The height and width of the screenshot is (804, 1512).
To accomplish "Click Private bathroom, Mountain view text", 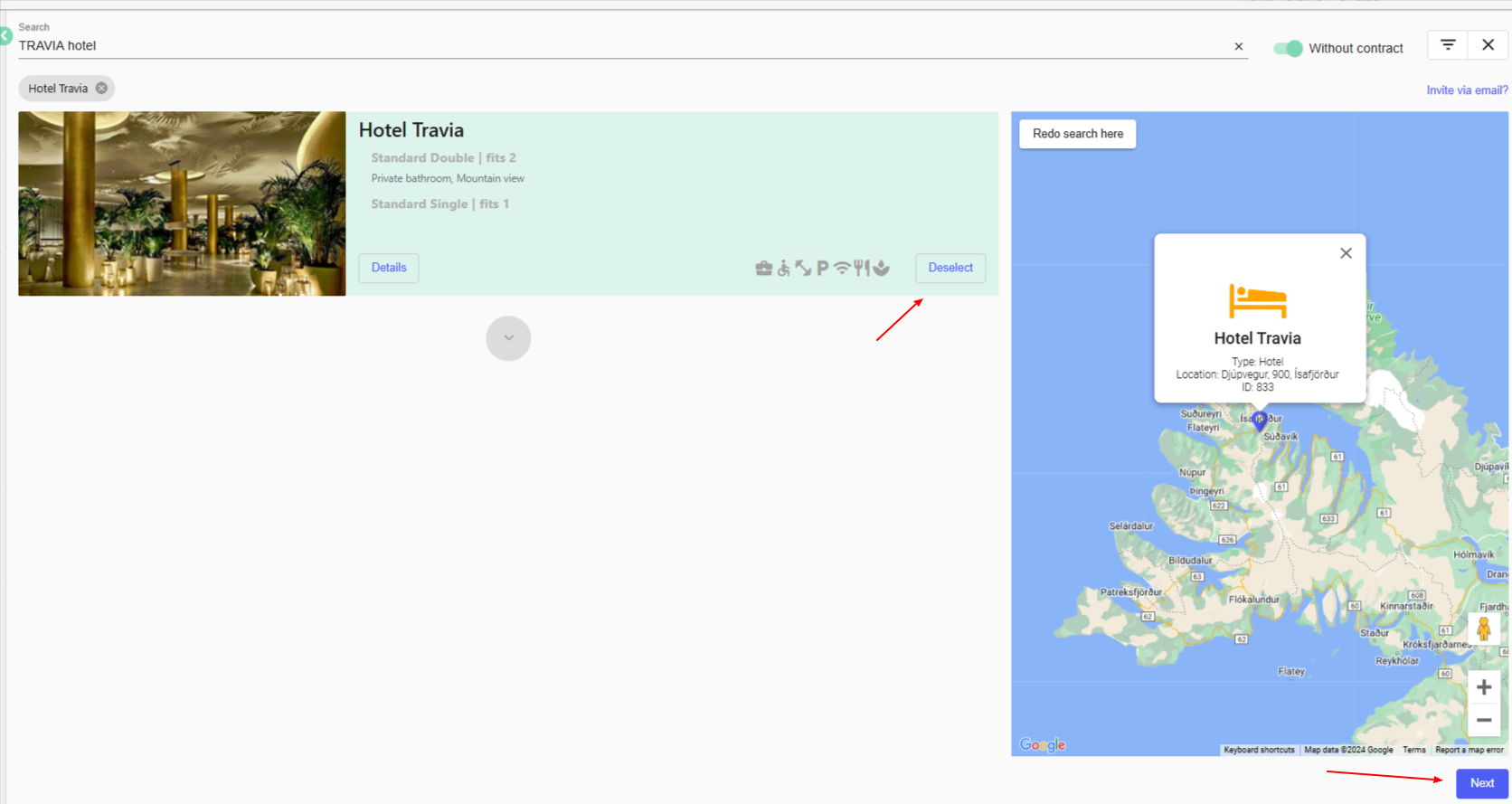I will 448,178.
